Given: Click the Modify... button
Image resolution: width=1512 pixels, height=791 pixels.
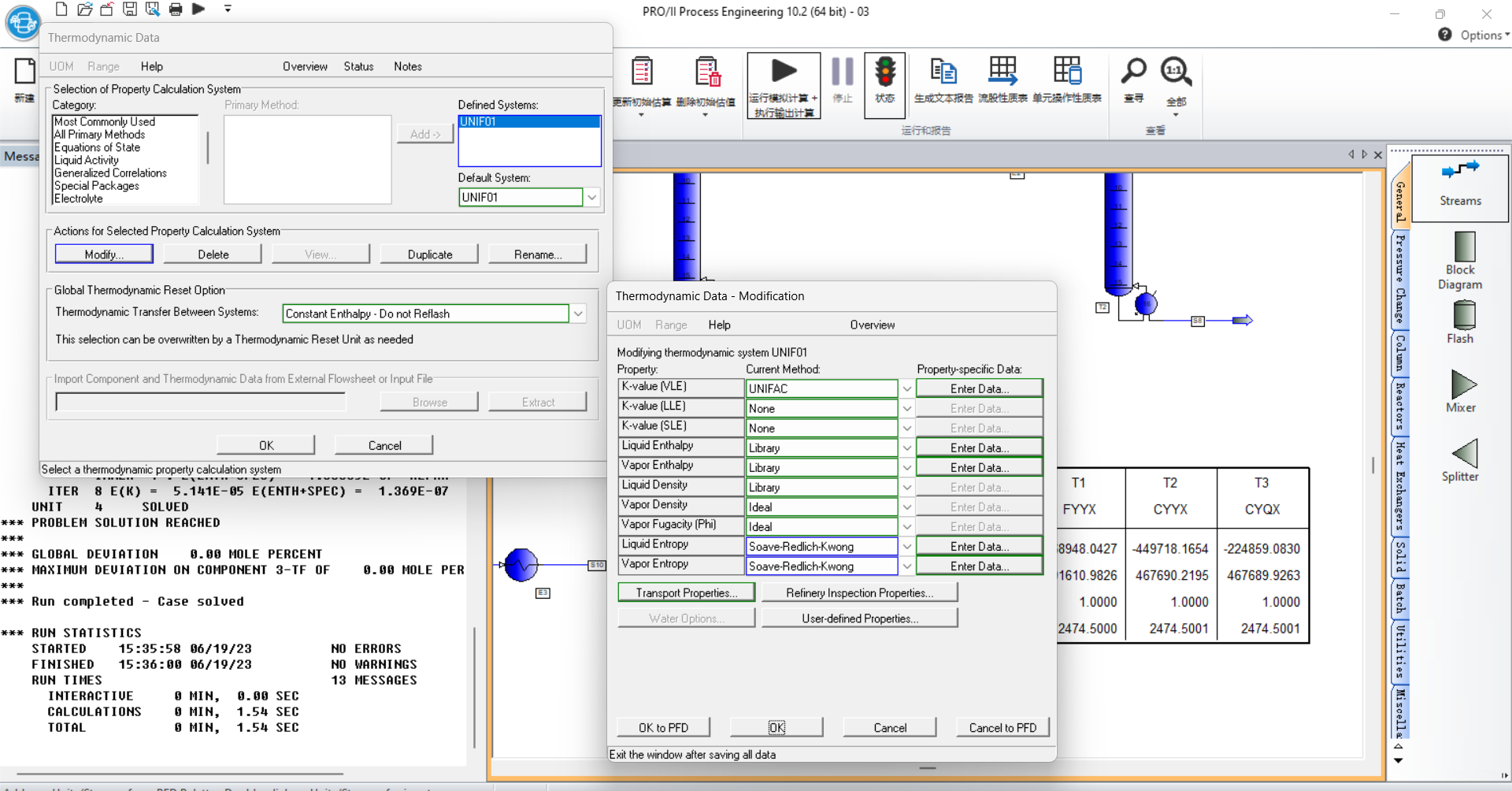Looking at the screenshot, I should pyautogui.click(x=104, y=254).
